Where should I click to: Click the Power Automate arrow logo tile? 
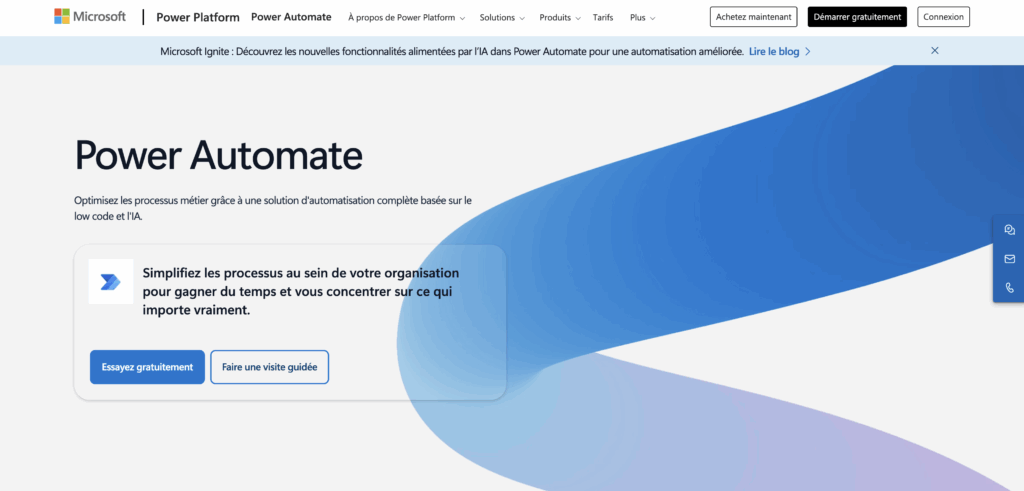[111, 281]
